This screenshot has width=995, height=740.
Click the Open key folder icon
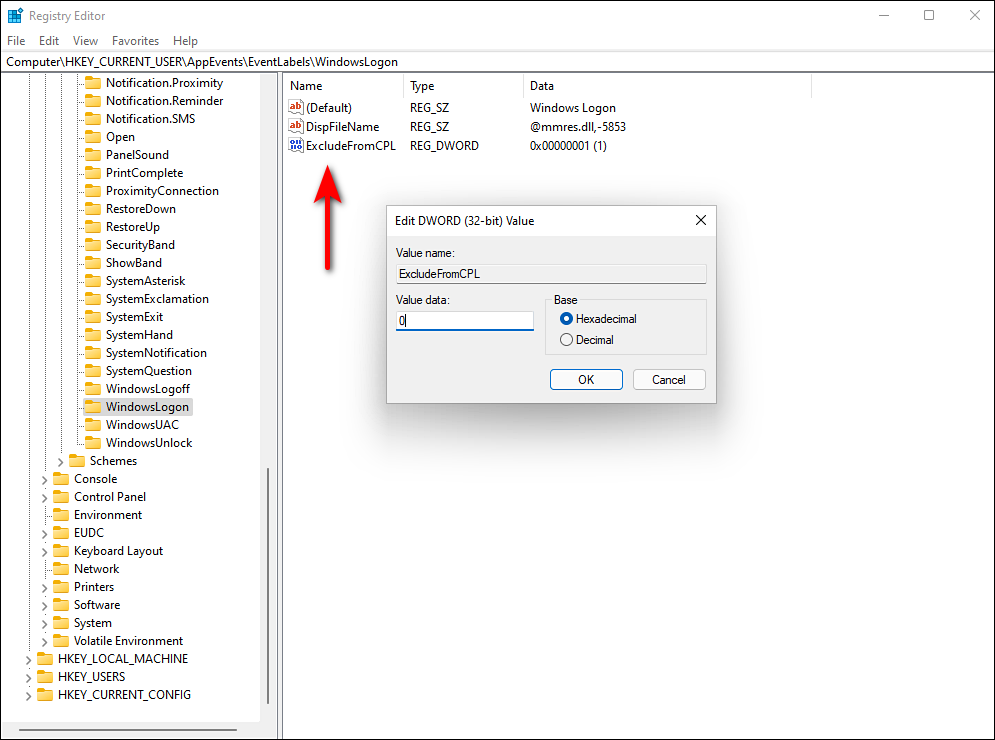[93, 136]
